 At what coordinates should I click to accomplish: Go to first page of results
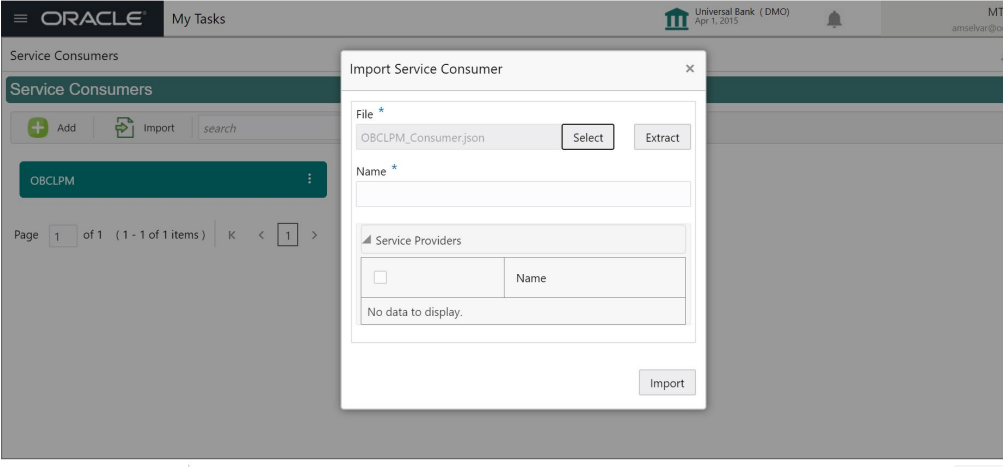232,235
